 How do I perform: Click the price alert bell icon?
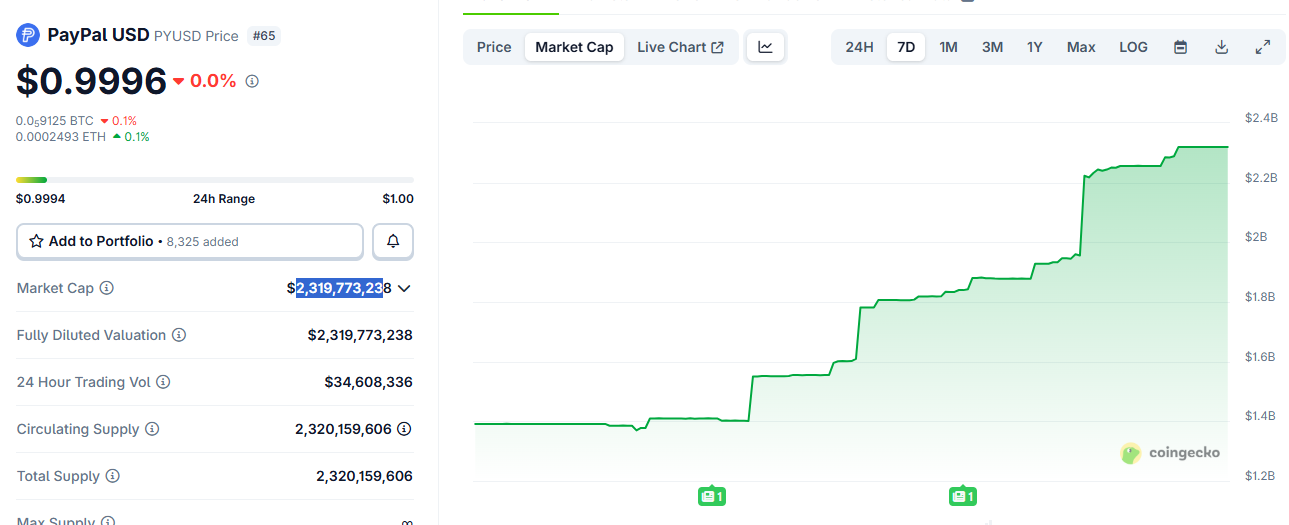[393, 241]
